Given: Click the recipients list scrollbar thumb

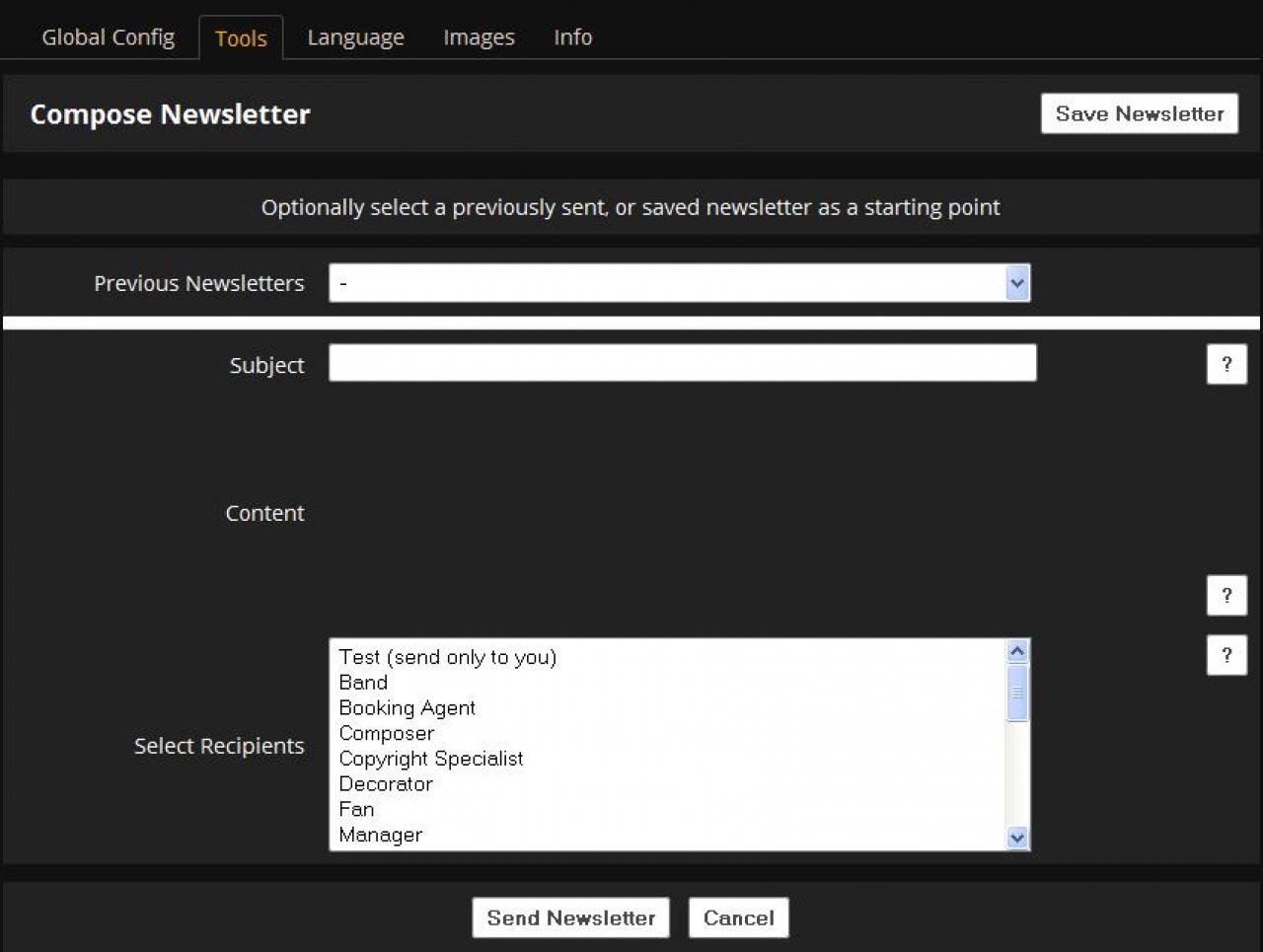Looking at the screenshot, I should [1017, 693].
